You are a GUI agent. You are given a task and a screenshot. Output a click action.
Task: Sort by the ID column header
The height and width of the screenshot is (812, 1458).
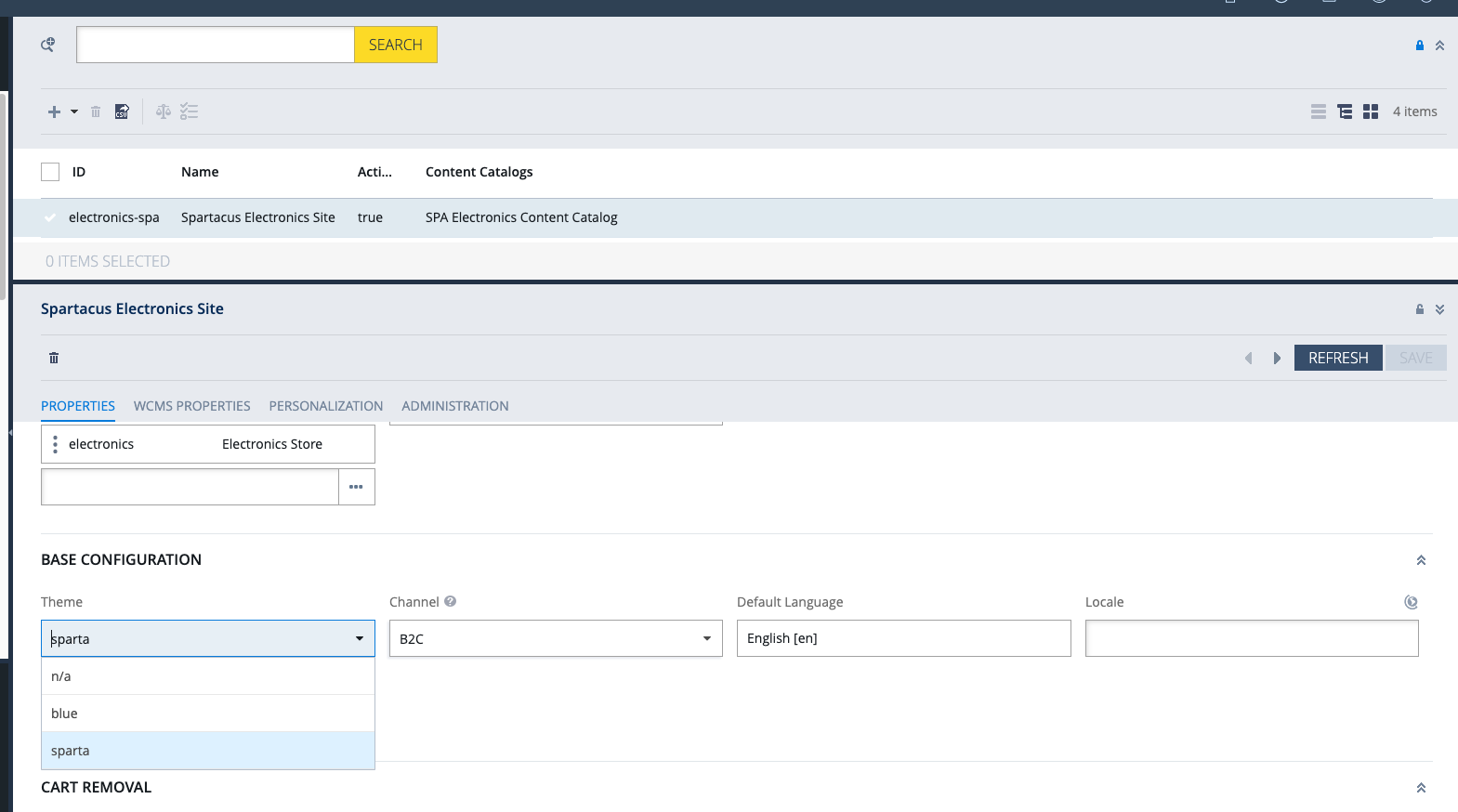point(79,172)
